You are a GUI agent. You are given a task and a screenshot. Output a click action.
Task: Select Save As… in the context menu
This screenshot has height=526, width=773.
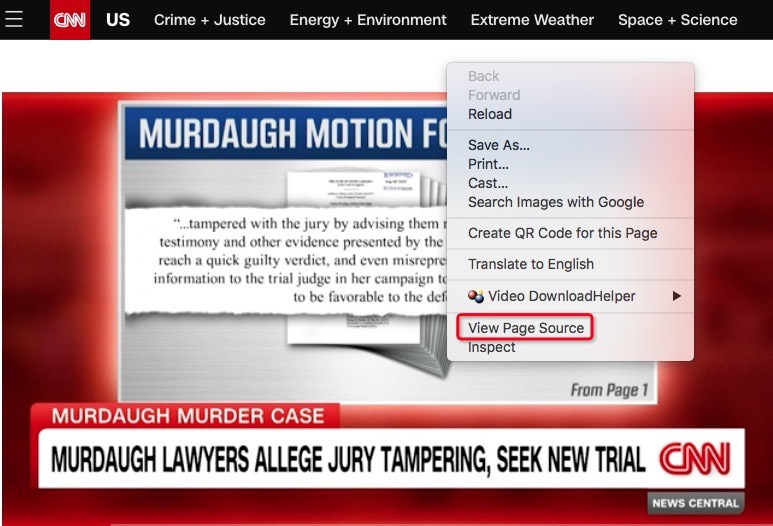click(x=498, y=145)
